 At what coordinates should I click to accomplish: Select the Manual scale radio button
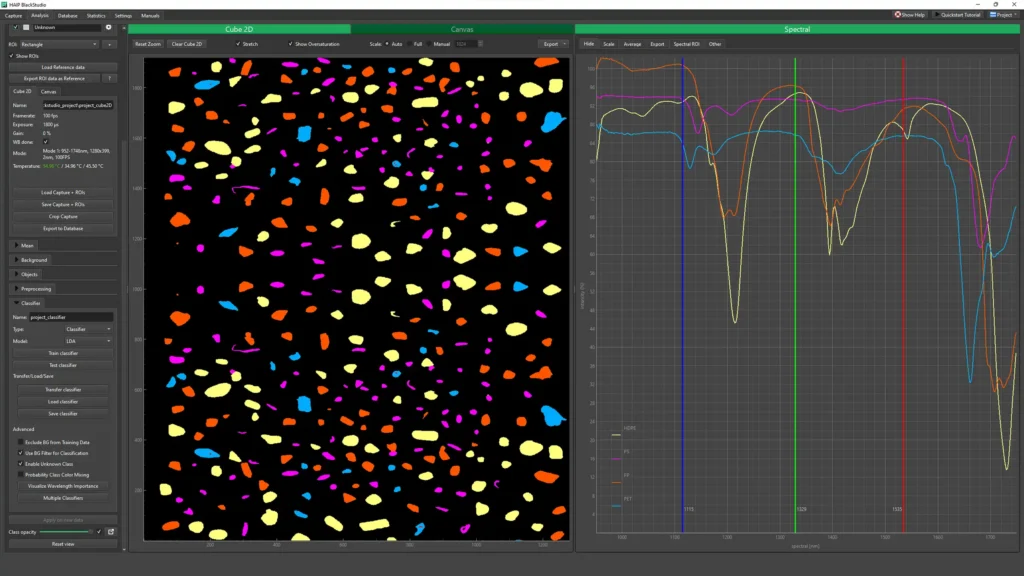pos(430,44)
